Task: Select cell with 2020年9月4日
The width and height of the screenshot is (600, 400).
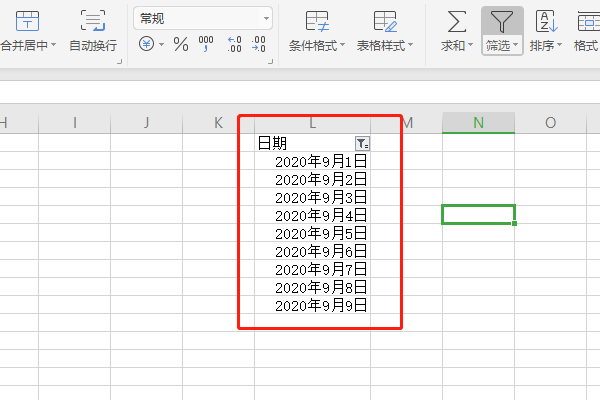Action: [x=312, y=215]
